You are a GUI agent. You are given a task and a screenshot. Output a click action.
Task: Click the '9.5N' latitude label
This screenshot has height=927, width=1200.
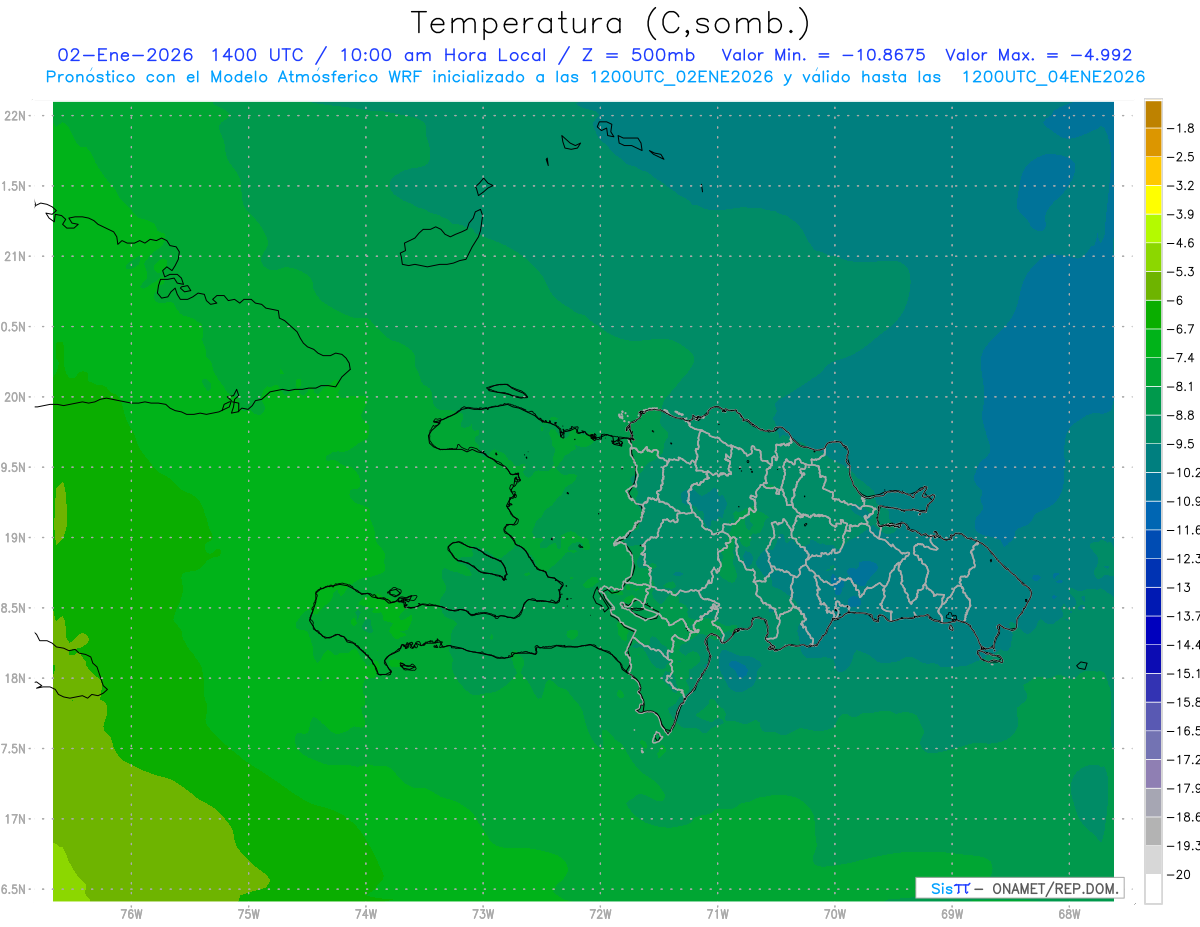point(15,467)
